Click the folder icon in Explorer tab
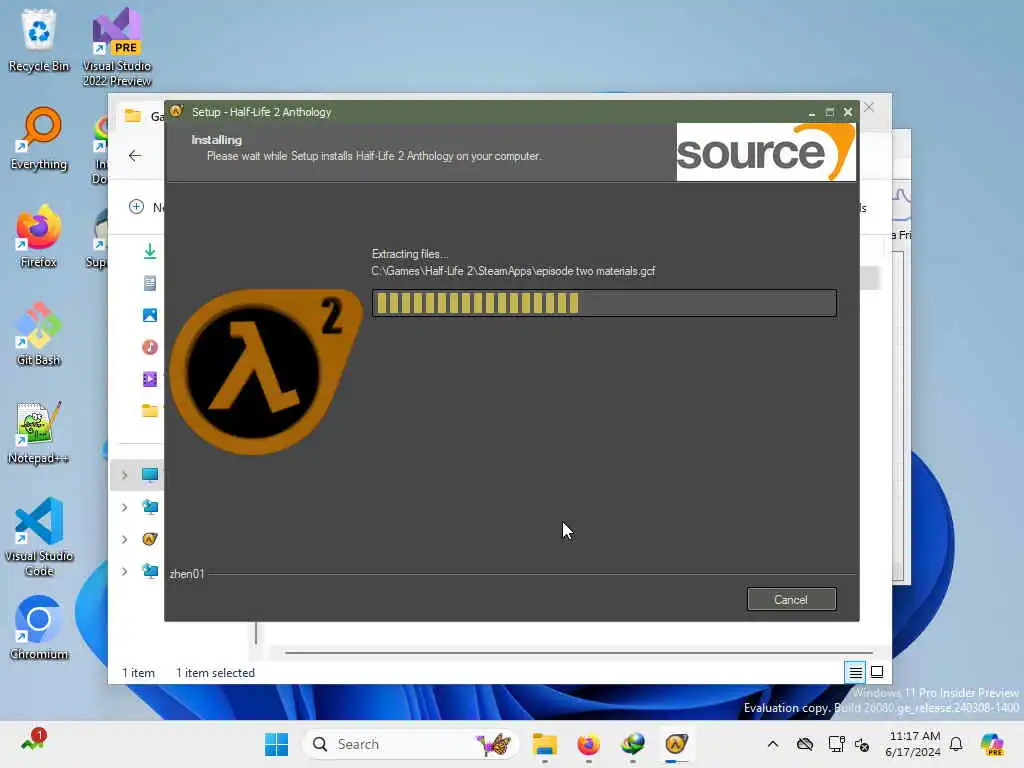1024x768 pixels. [133, 116]
